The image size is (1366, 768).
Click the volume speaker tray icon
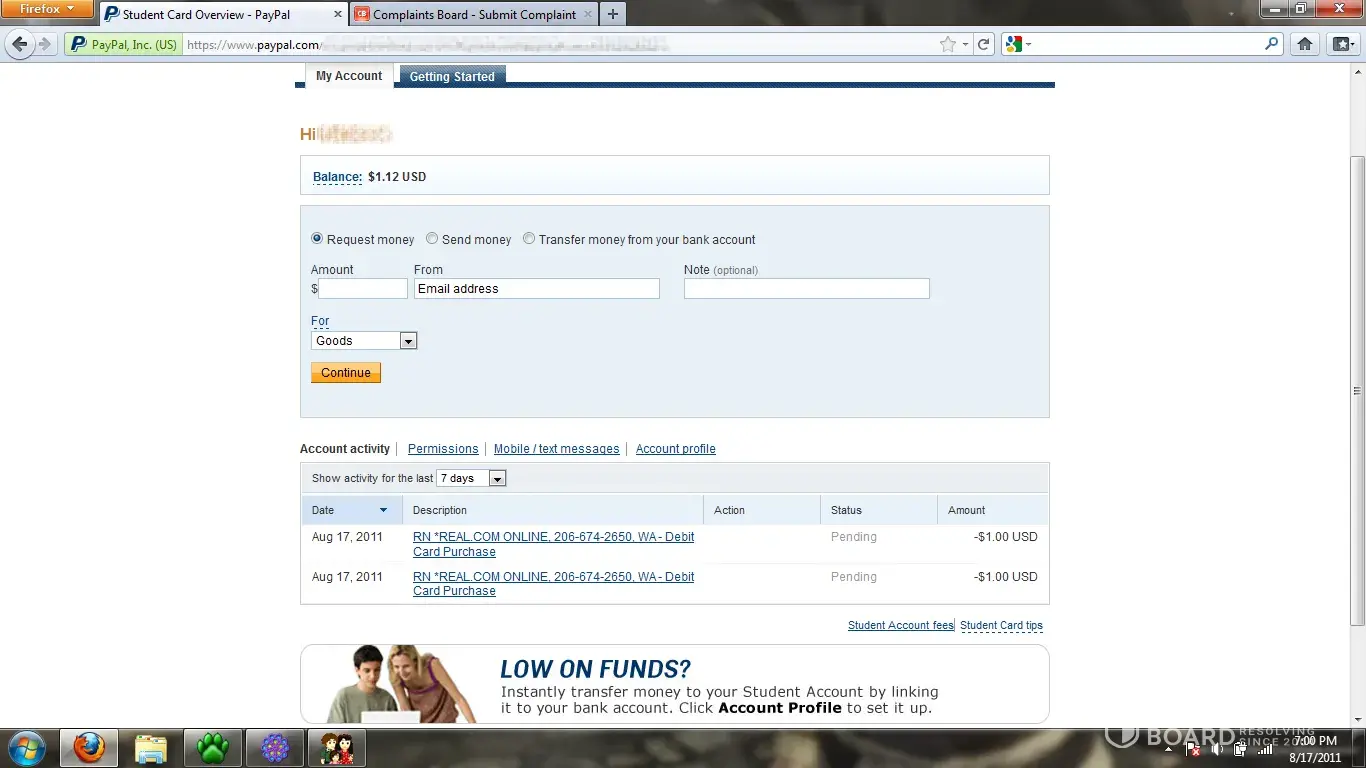(x=1216, y=749)
